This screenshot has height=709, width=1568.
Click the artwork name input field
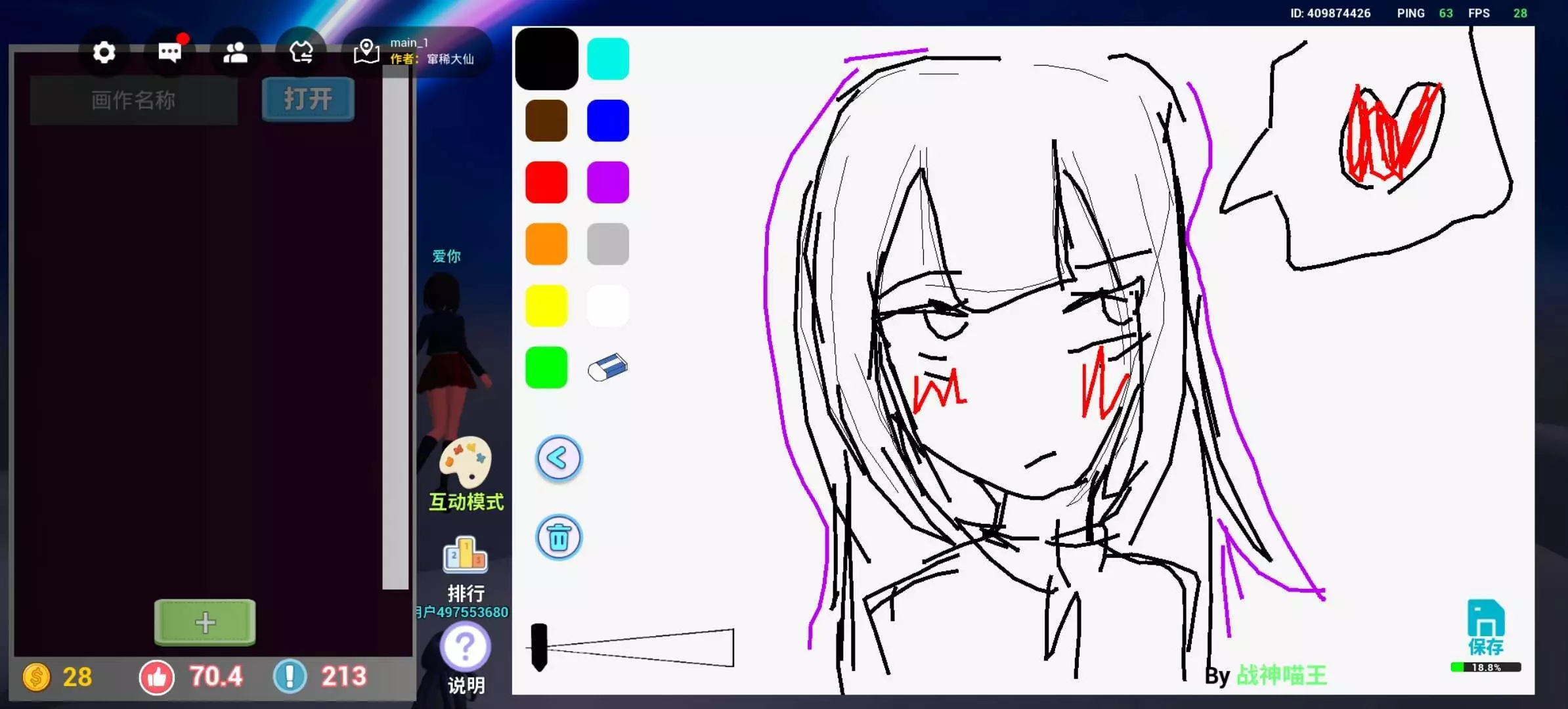click(133, 100)
